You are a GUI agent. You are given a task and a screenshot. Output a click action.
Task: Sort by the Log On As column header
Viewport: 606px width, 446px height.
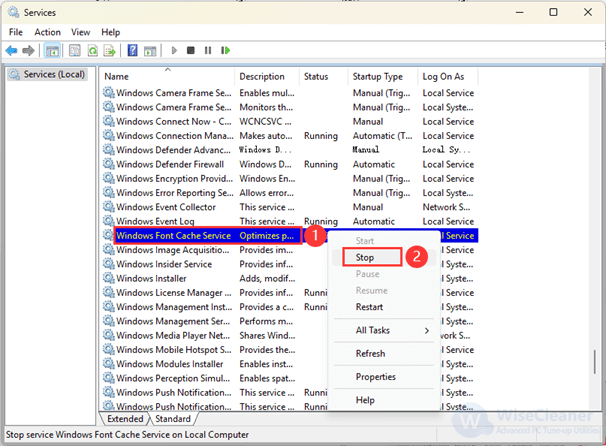(448, 77)
